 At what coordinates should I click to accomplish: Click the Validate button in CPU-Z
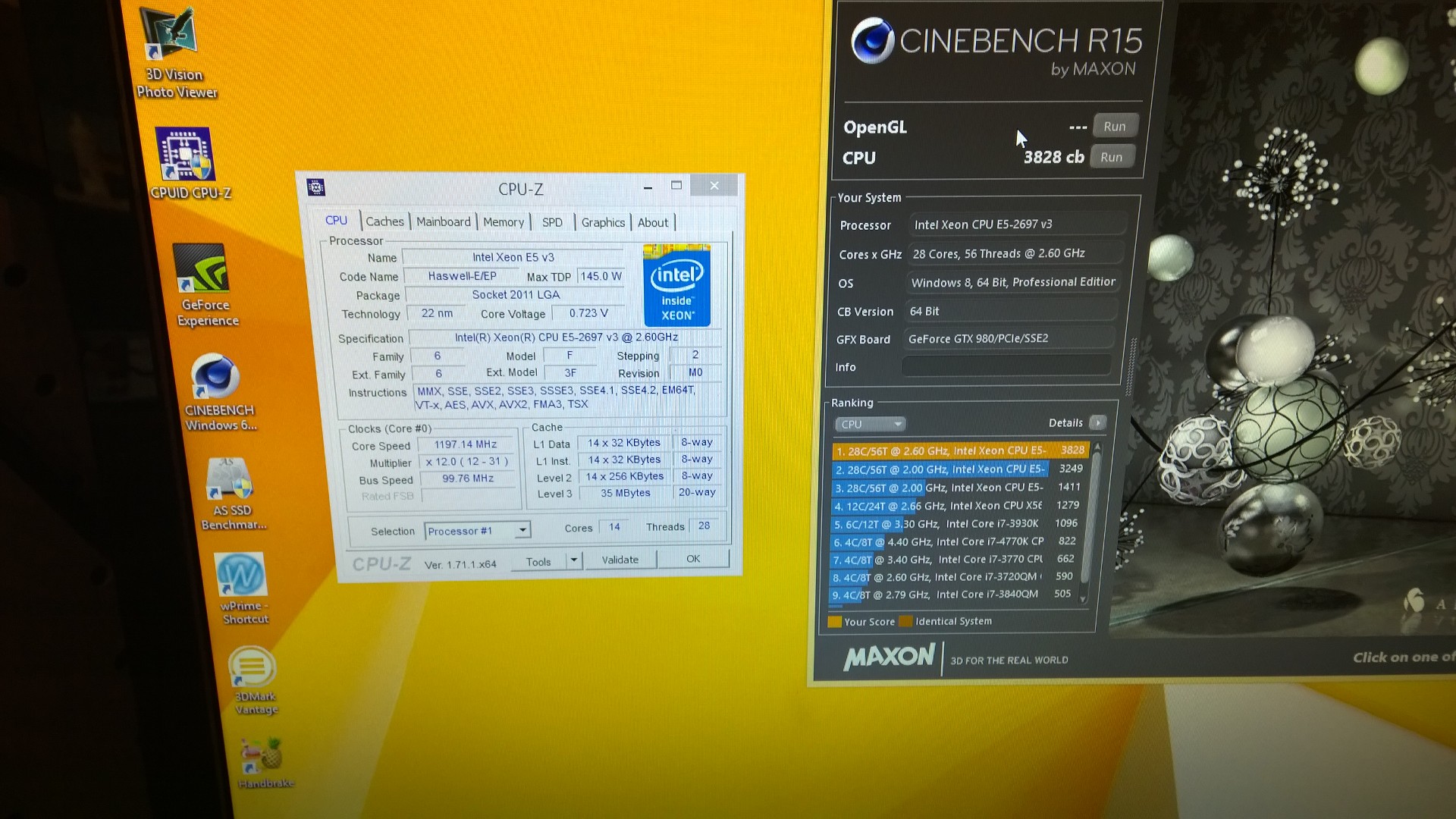(620, 560)
